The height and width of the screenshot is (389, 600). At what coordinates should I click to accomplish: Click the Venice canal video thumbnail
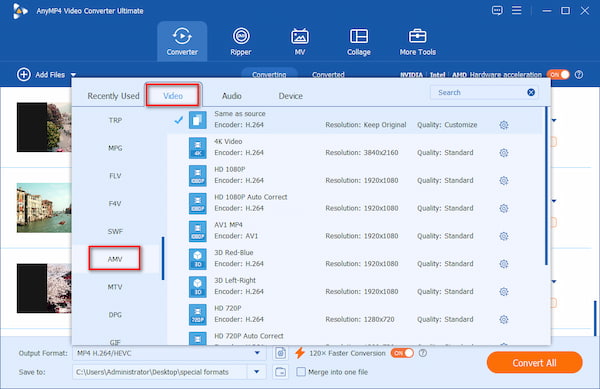pyautogui.click(x=44, y=208)
